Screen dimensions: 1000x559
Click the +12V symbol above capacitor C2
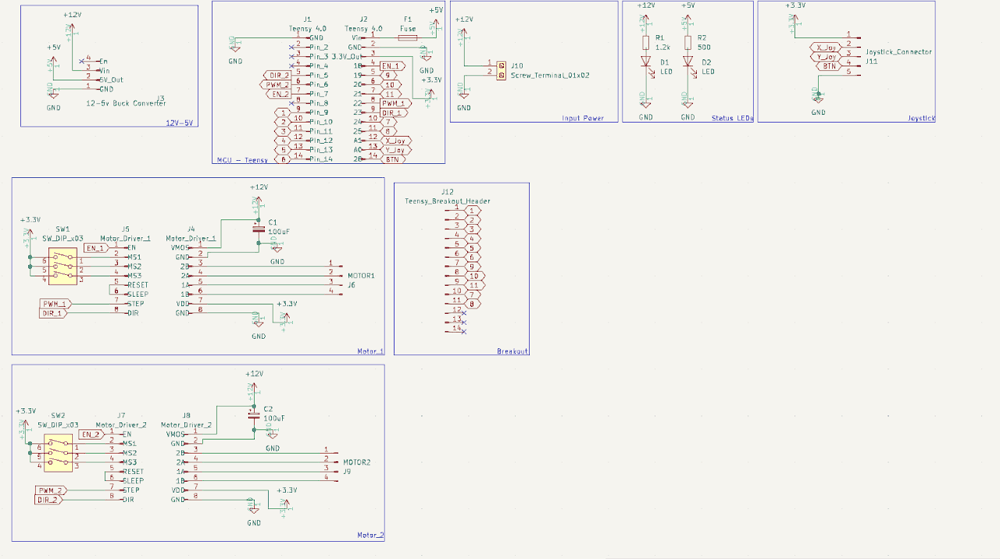click(254, 389)
